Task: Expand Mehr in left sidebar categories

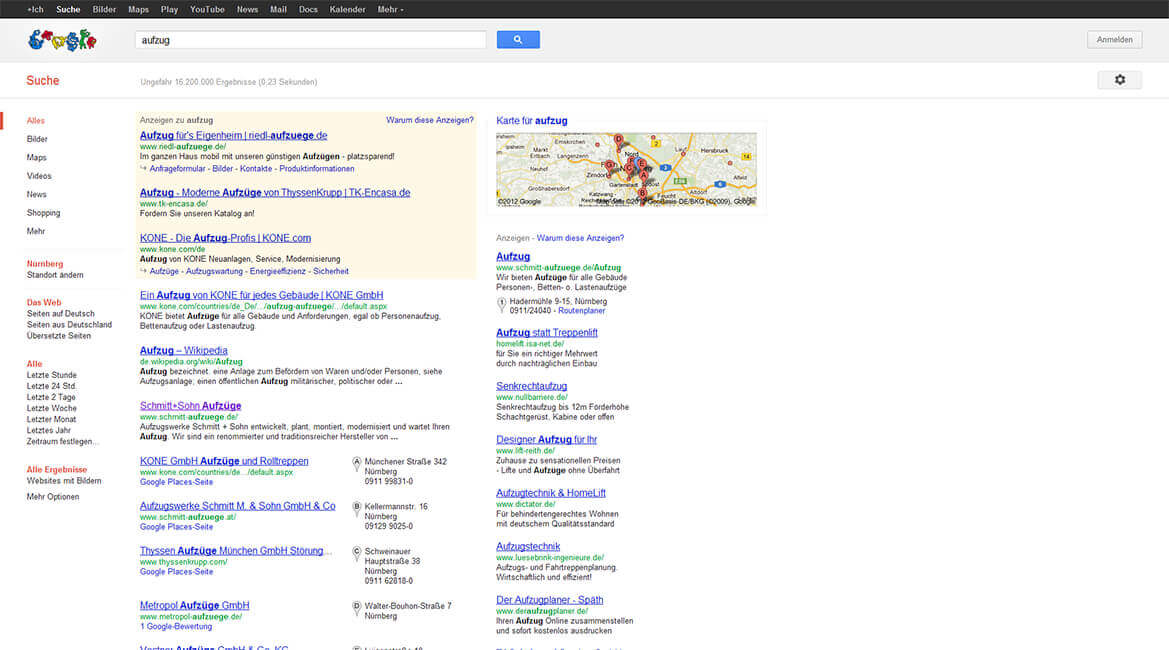Action: click(36, 231)
